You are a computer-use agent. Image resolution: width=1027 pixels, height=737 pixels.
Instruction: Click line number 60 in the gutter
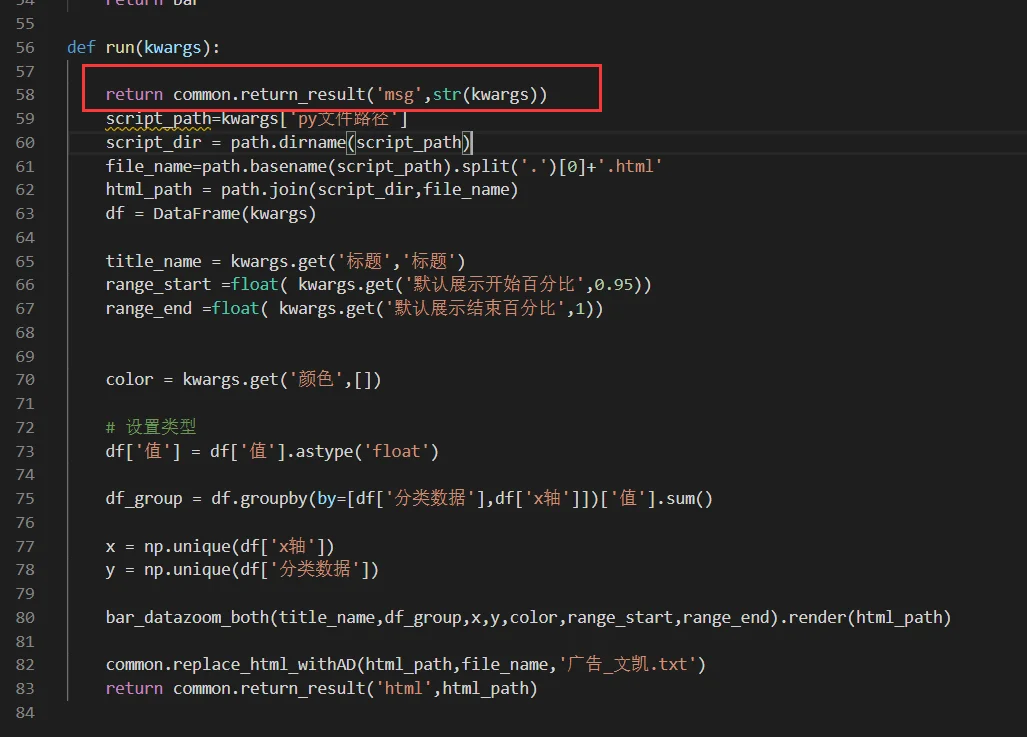click(x=25, y=143)
